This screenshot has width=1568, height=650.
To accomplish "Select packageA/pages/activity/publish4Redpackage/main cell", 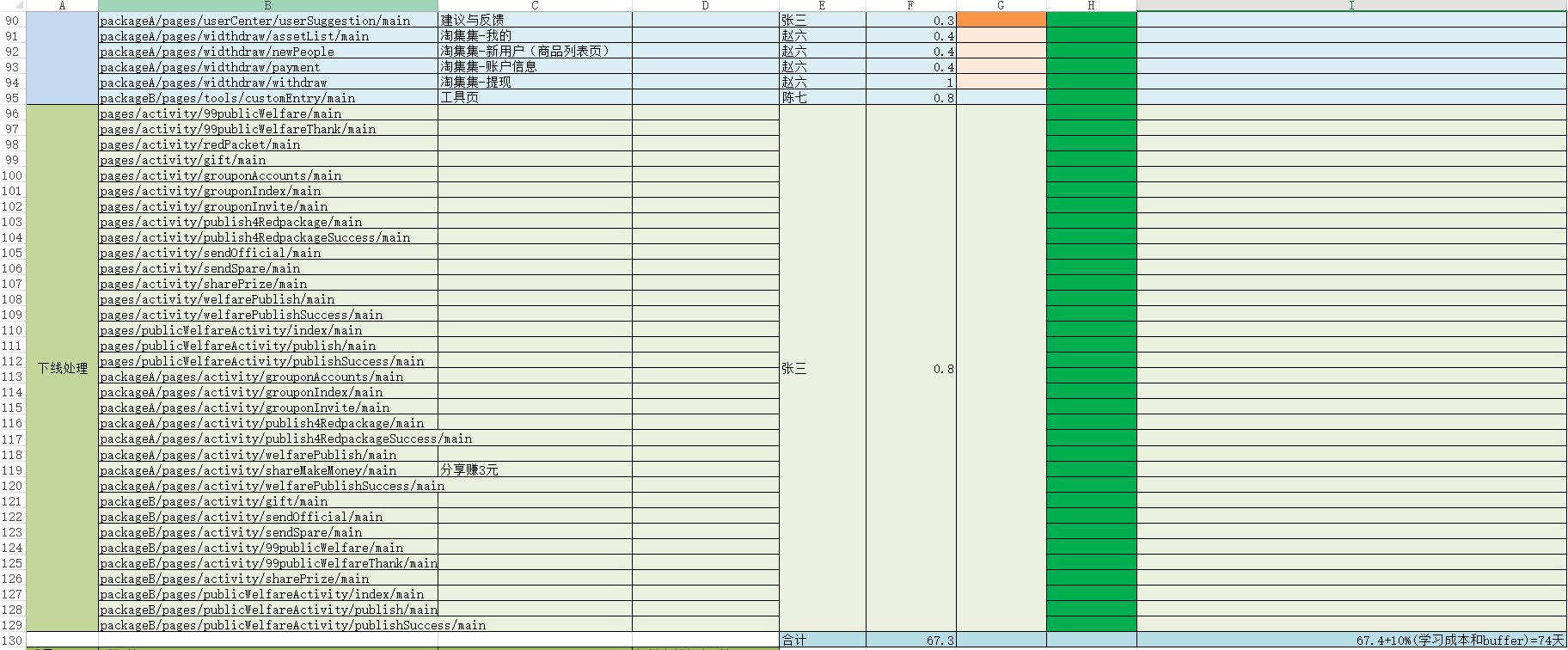I will (268, 422).
